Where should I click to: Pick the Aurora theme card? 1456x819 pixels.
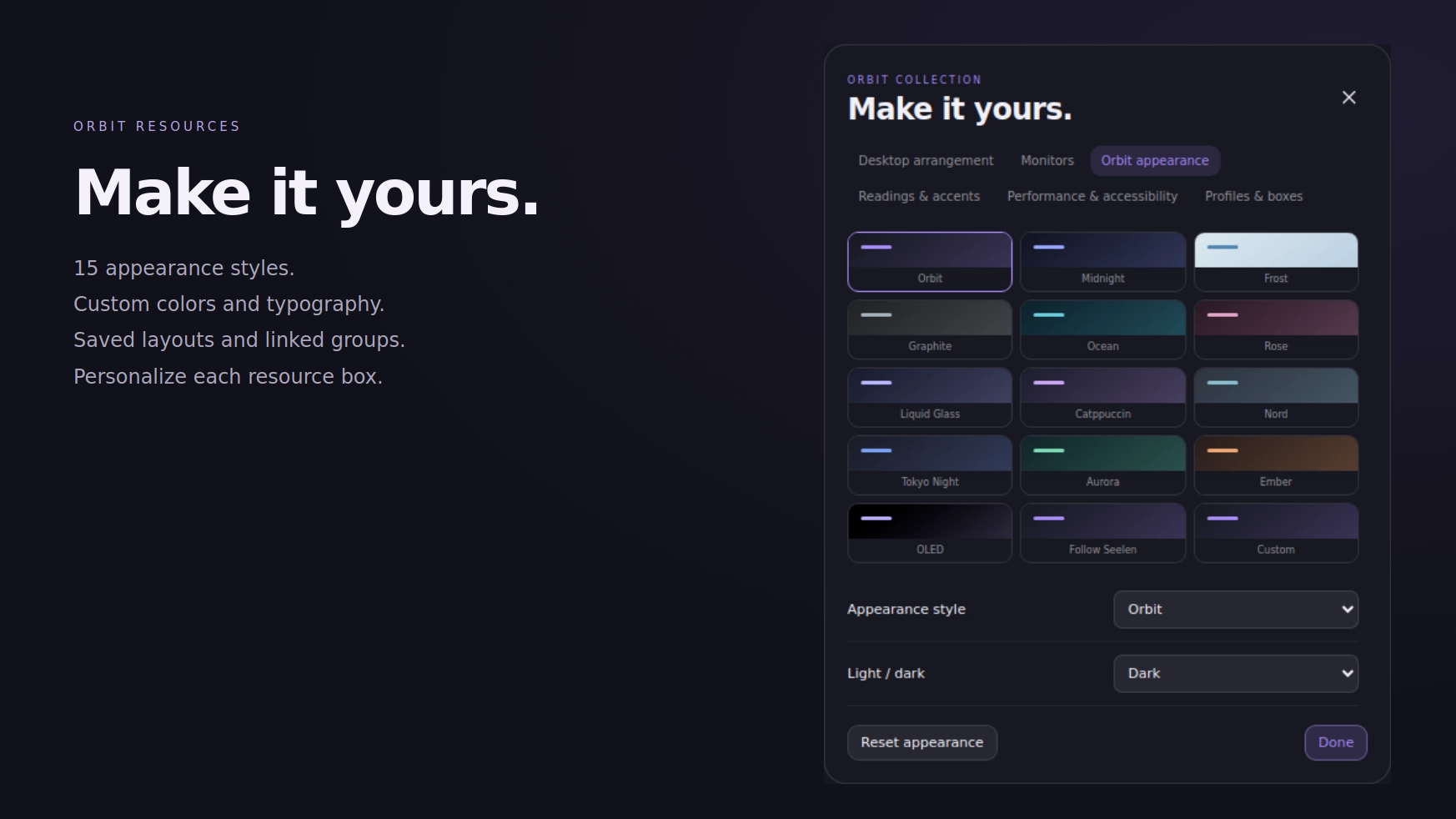[x=1102, y=465]
